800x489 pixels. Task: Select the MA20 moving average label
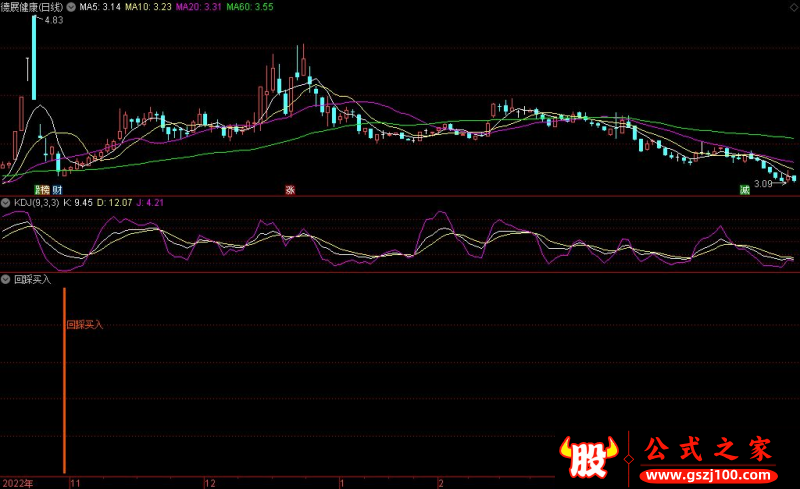pyautogui.click(x=196, y=7)
